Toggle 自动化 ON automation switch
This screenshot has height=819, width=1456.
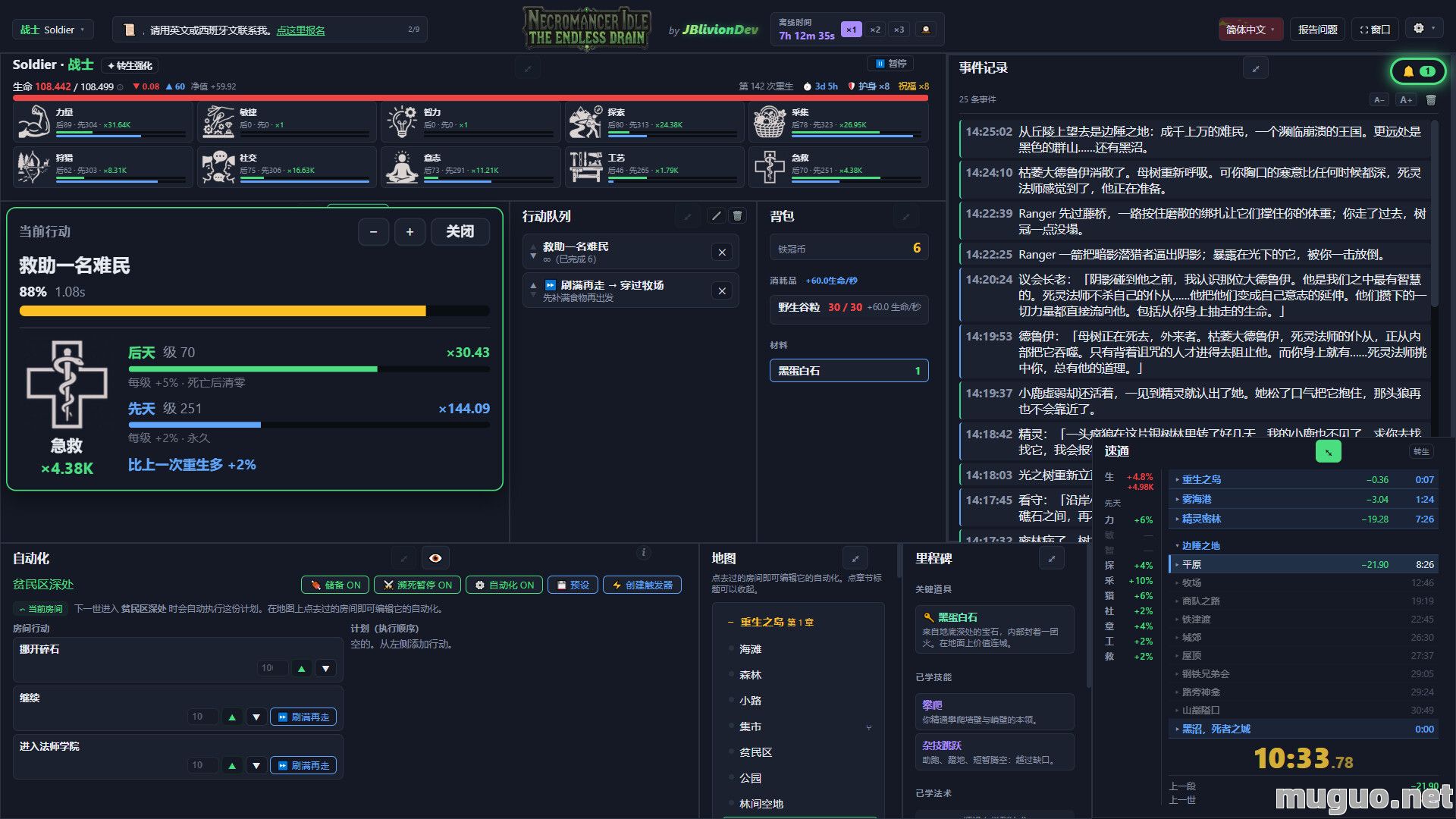click(504, 585)
